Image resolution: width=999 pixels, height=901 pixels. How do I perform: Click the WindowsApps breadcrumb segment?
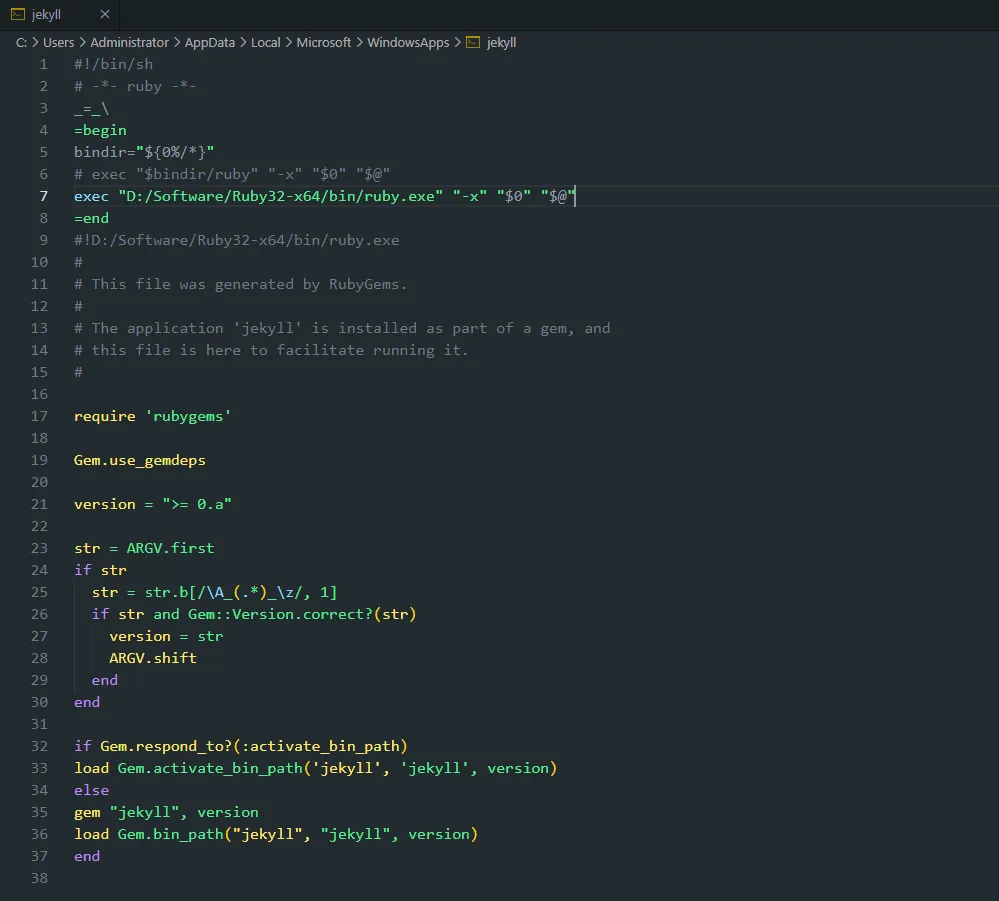408,43
